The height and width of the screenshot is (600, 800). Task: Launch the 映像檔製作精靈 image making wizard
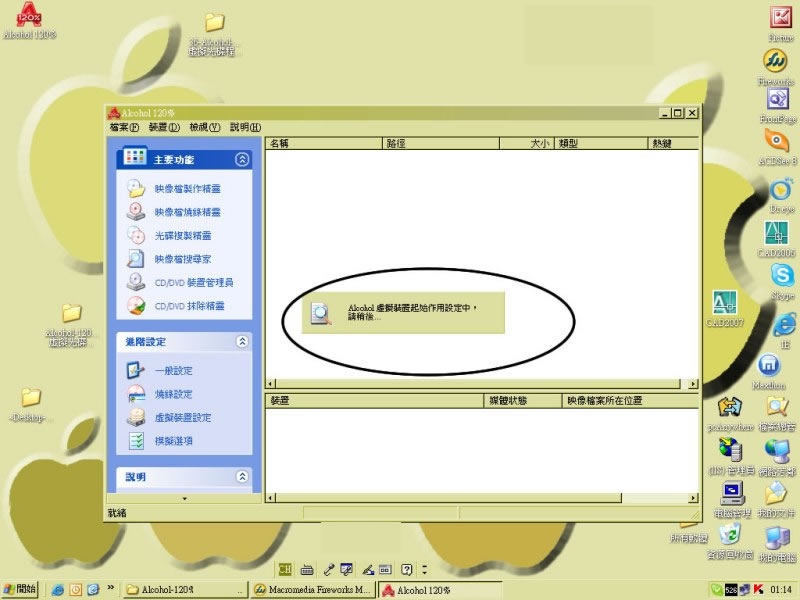(174, 188)
